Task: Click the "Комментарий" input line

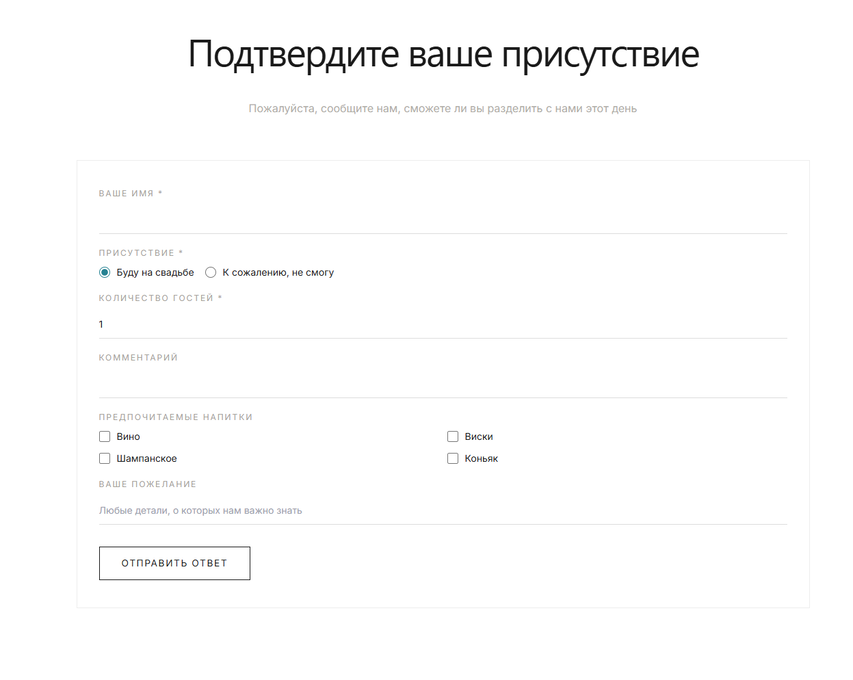Action: (442, 383)
